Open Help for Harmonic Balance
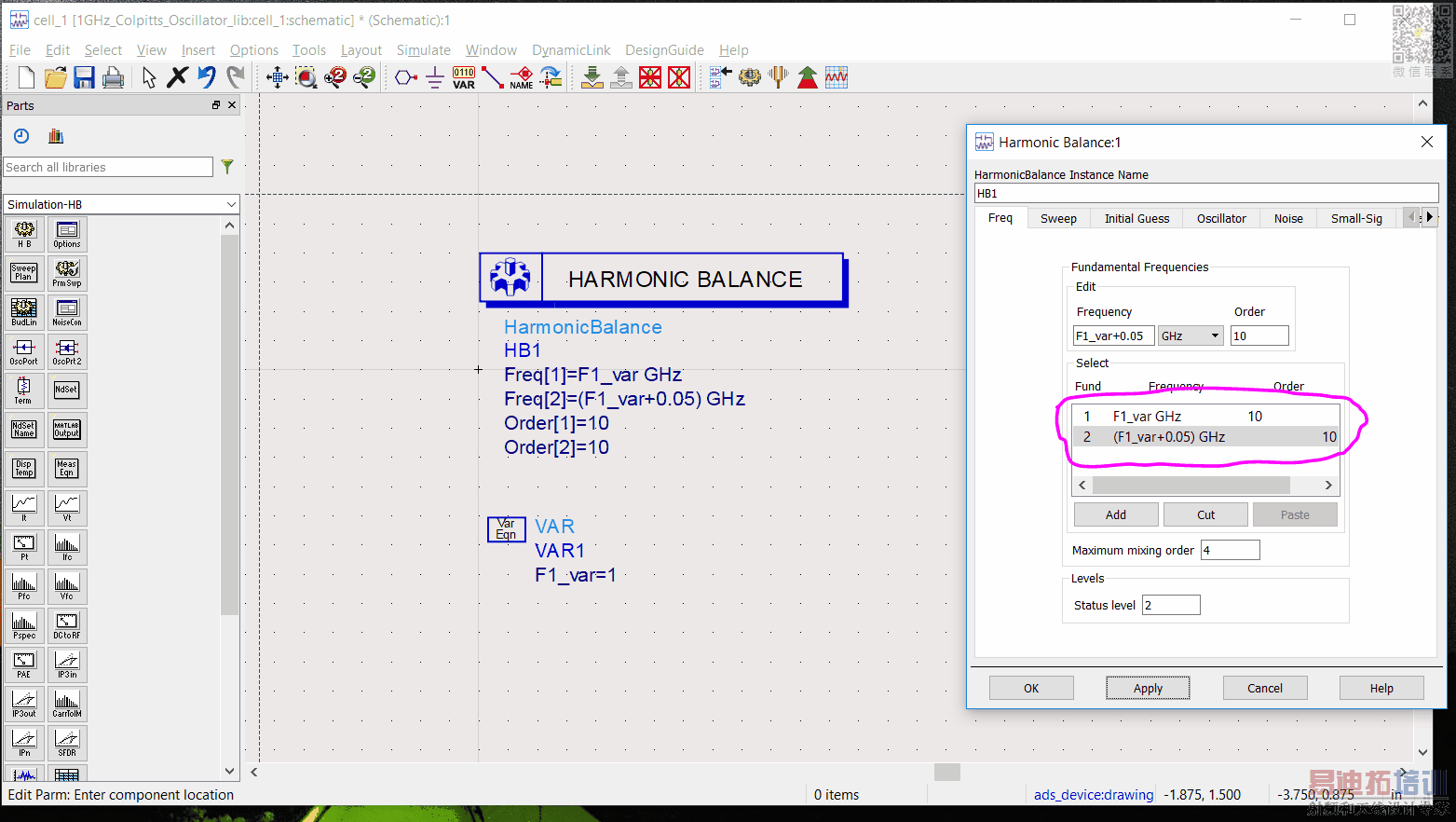Screen dimensions: 1456x822 1381,688
